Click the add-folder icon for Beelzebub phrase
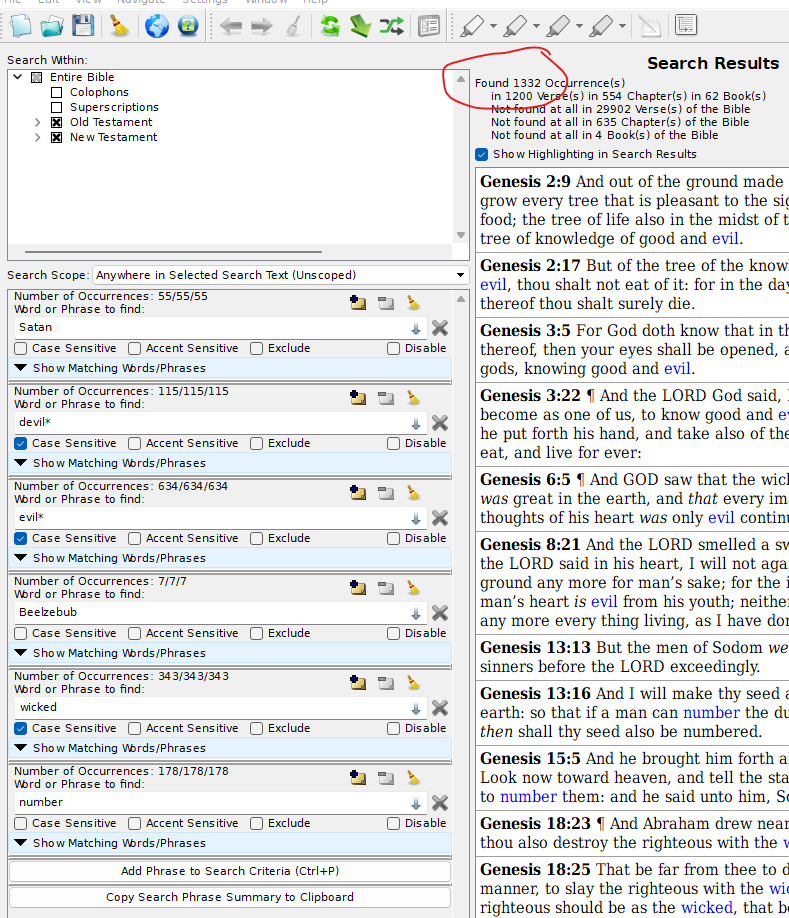This screenshot has width=789, height=918. click(357, 588)
